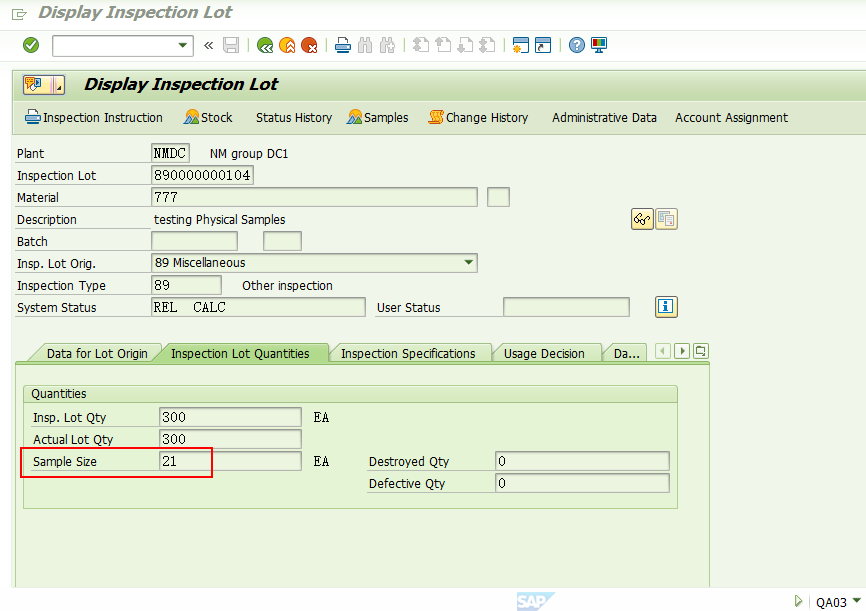This screenshot has height=611, width=866.
Task: Click the Batch input field
Action: (x=194, y=241)
